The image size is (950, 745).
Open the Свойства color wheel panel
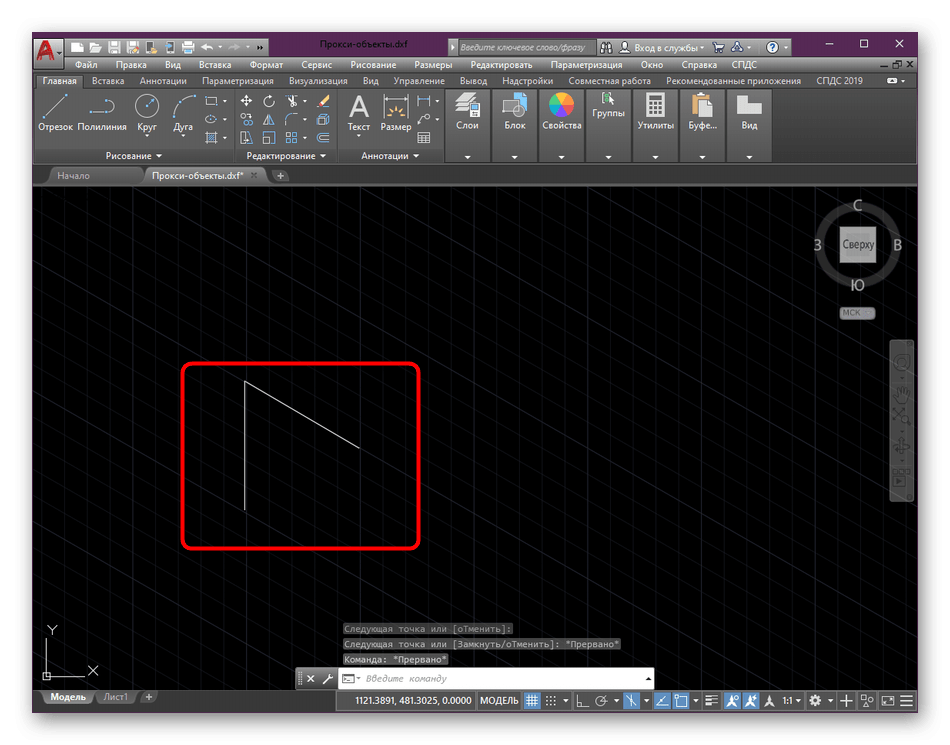pyautogui.click(x=562, y=111)
